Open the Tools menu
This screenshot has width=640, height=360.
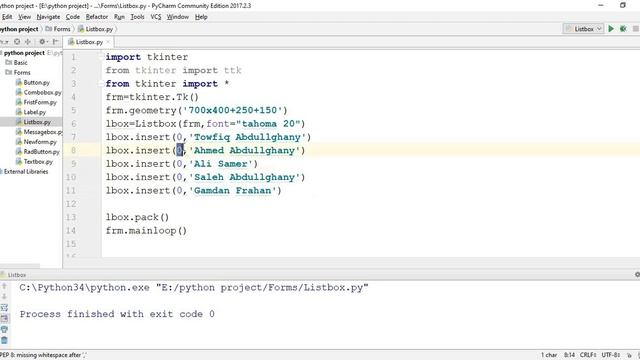click(137, 17)
